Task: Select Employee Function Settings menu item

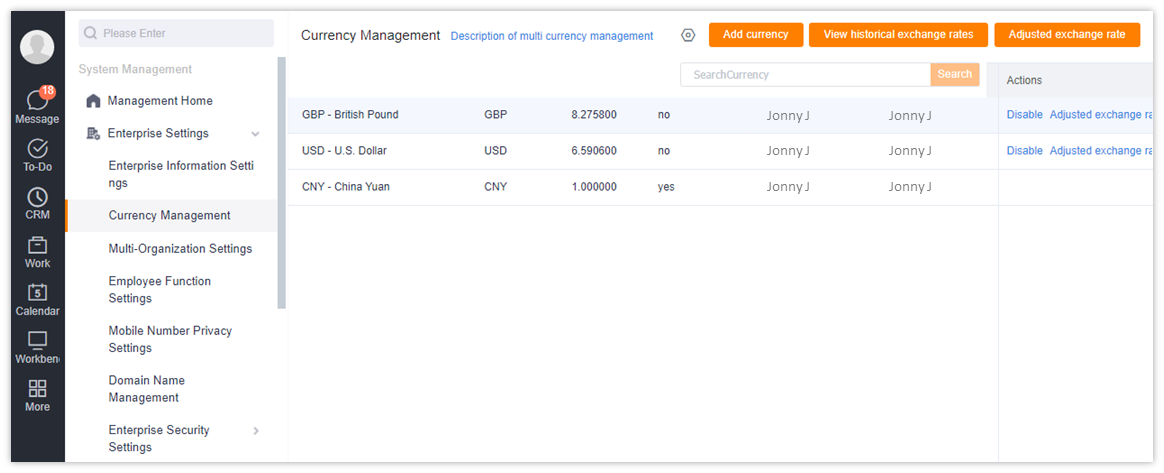Action: 160,290
